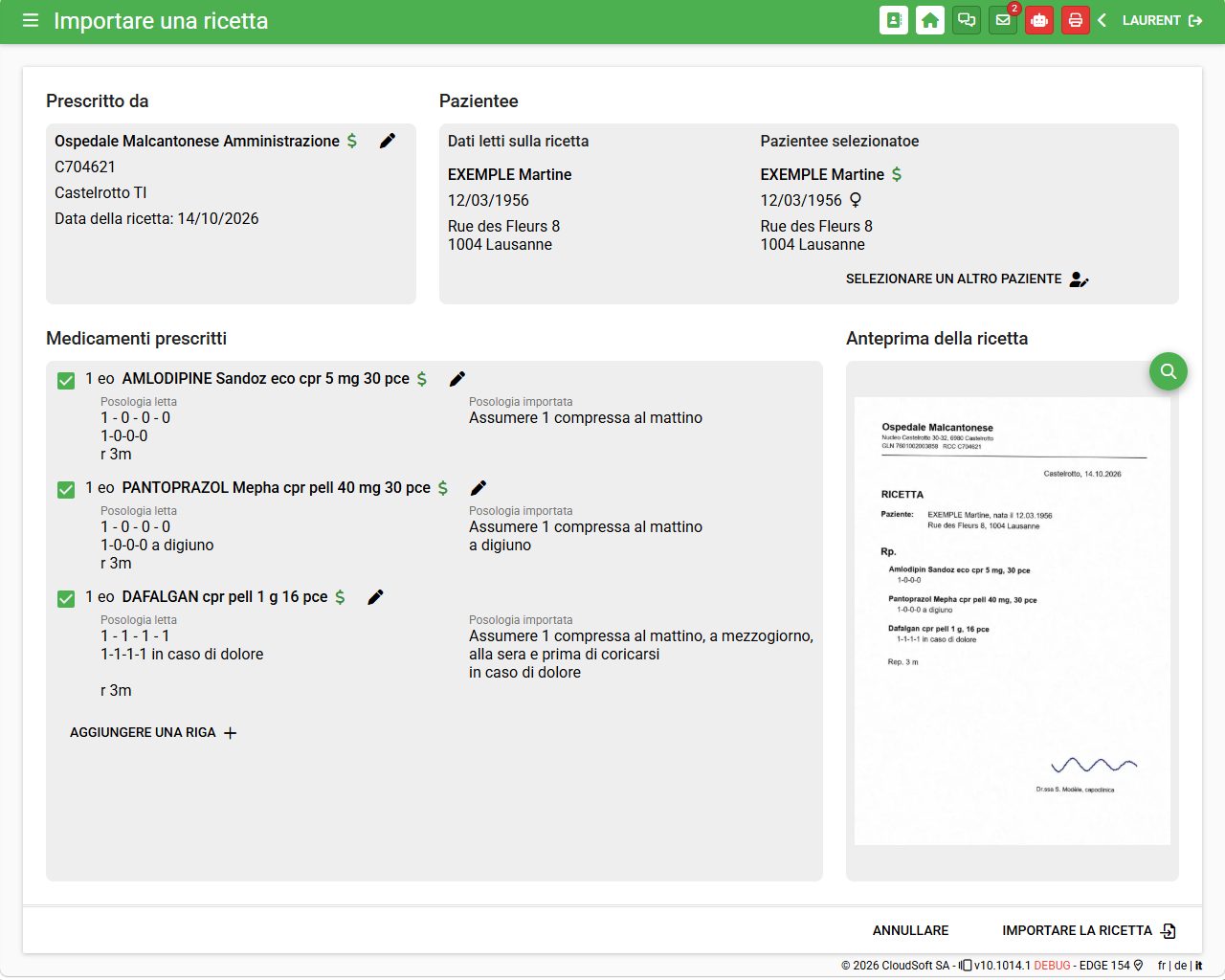Click the DEBUG label in footer
The image size is (1225, 980).
[1052, 966]
